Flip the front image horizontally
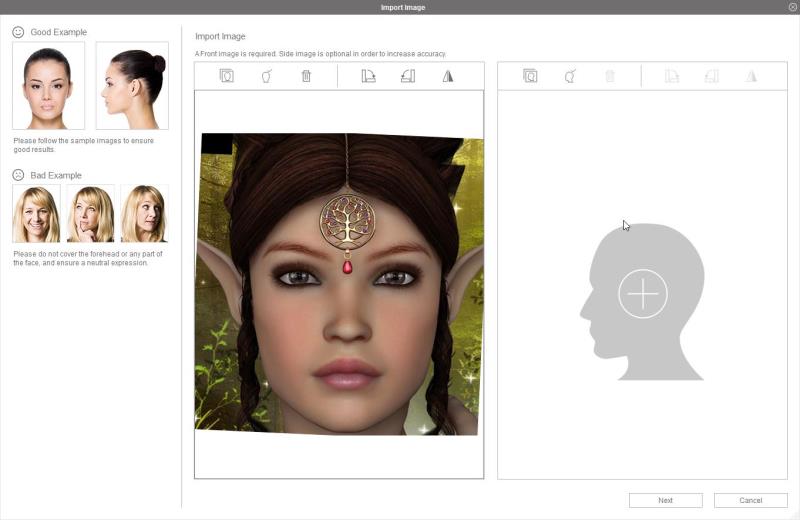Image resolution: width=800 pixels, height=520 pixels. 448,76
